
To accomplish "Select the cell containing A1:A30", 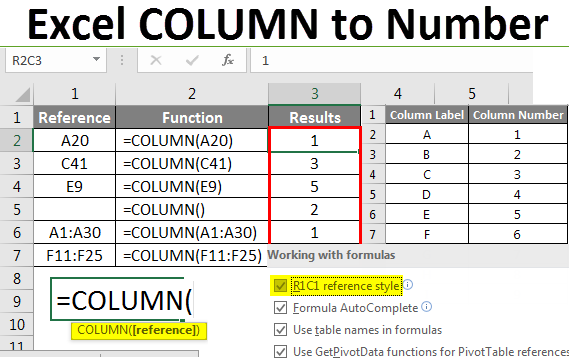I will [x=75, y=233].
